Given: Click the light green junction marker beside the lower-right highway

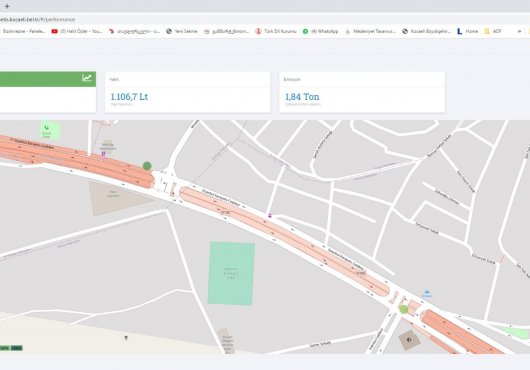Looking at the screenshot, I should [x=404, y=309].
